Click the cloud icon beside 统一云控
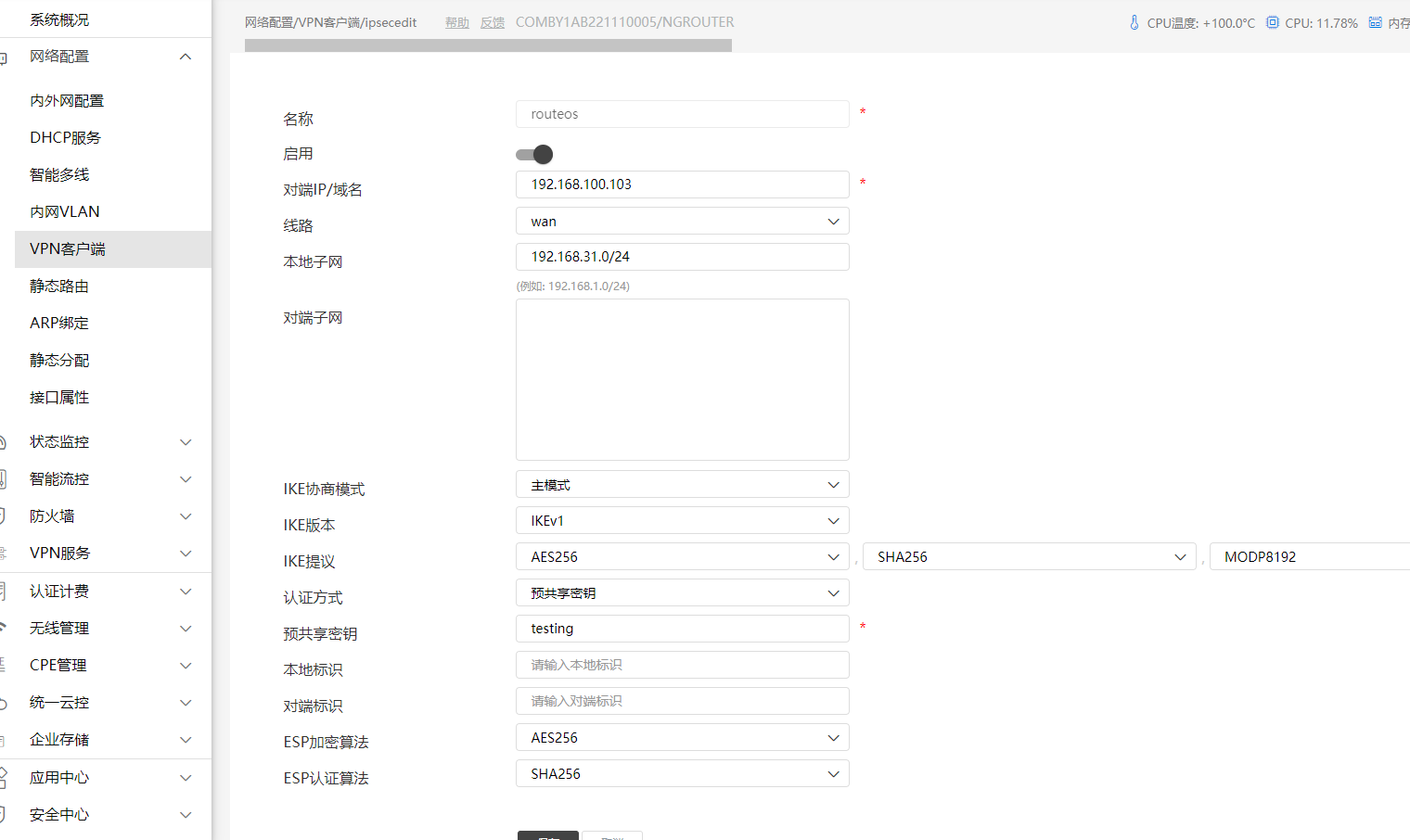Viewport: 1410px width, 840px height. [x=4, y=702]
